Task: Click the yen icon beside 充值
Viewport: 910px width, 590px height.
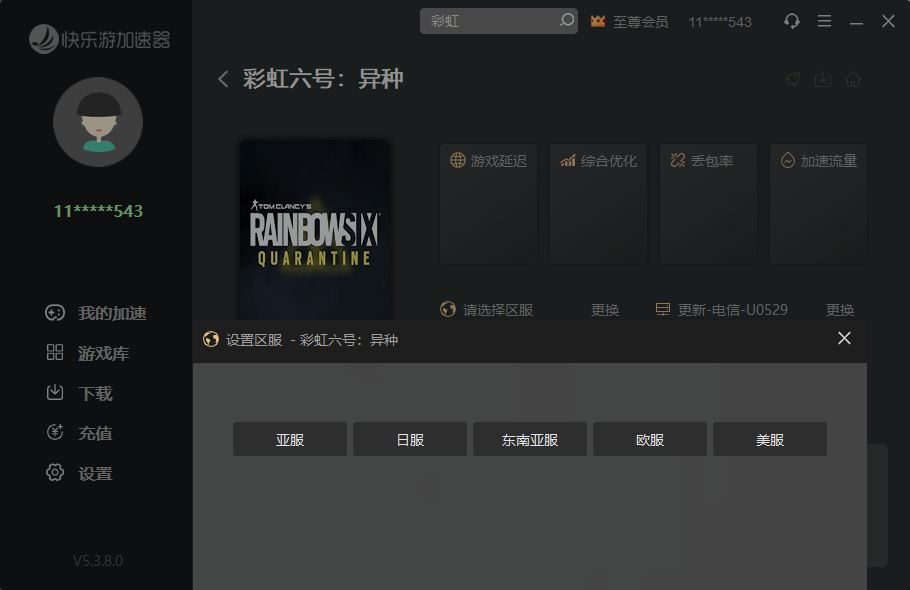Action: (55, 432)
